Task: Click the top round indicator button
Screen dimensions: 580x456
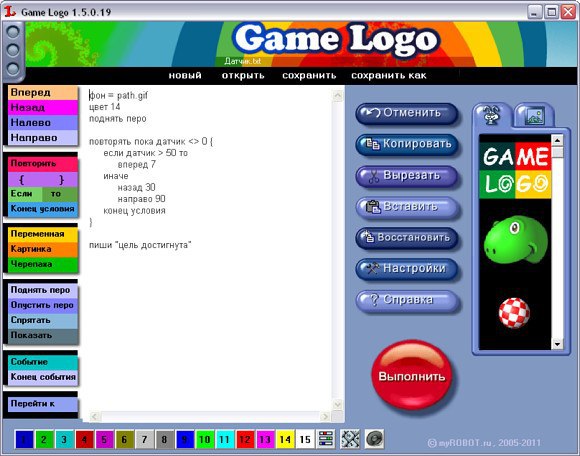Action: tap(13, 31)
